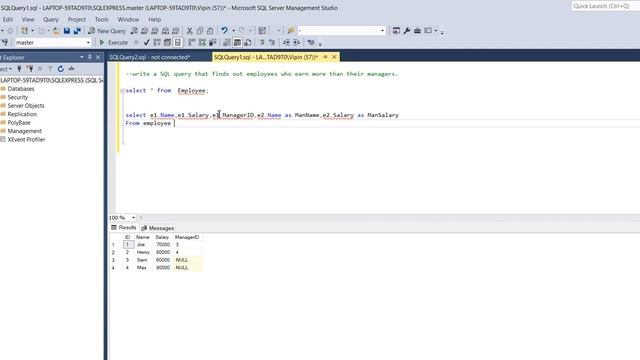This screenshot has height=360, width=640.
Task: Click the Quick Launch search box
Action: [x=605, y=6]
